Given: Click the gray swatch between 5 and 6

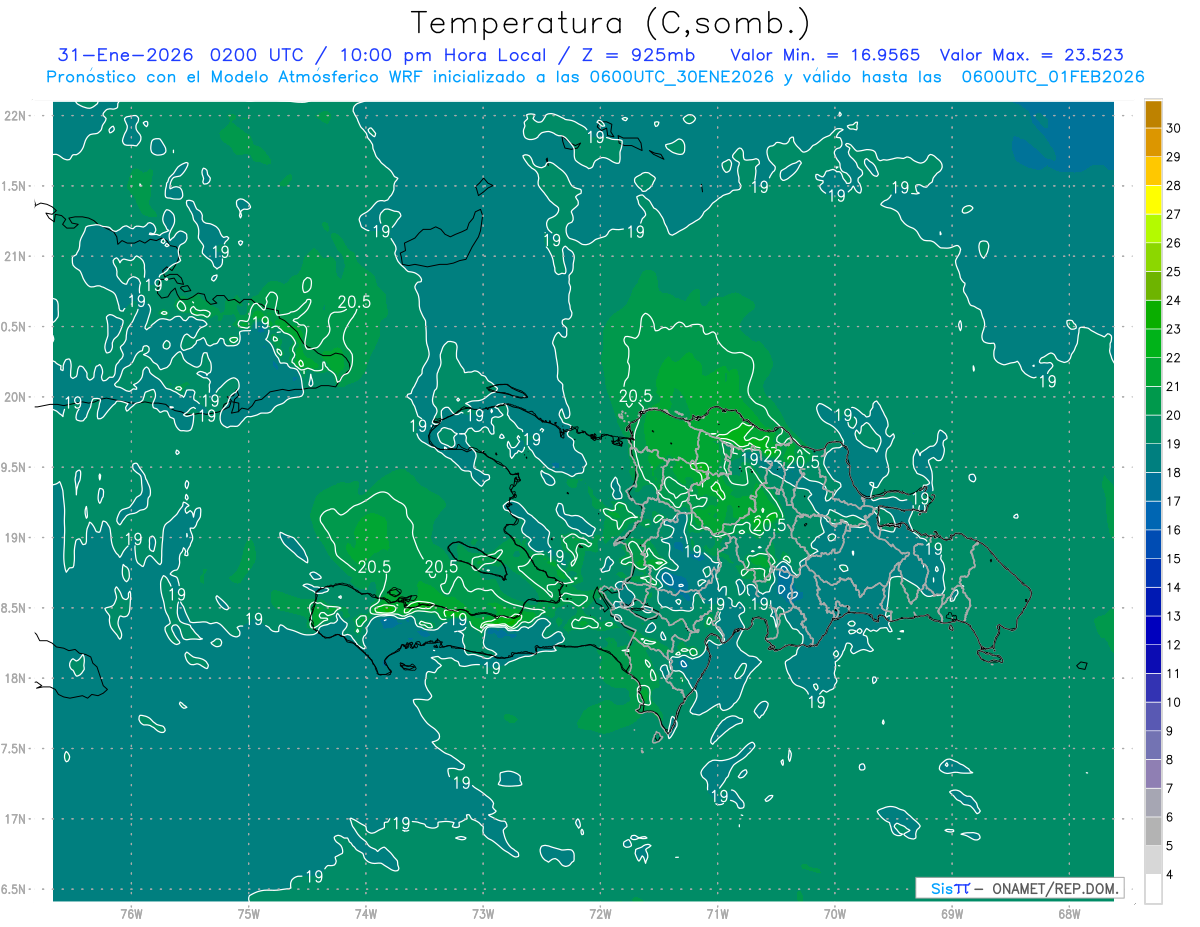Looking at the screenshot, I should pyautogui.click(x=1153, y=831).
